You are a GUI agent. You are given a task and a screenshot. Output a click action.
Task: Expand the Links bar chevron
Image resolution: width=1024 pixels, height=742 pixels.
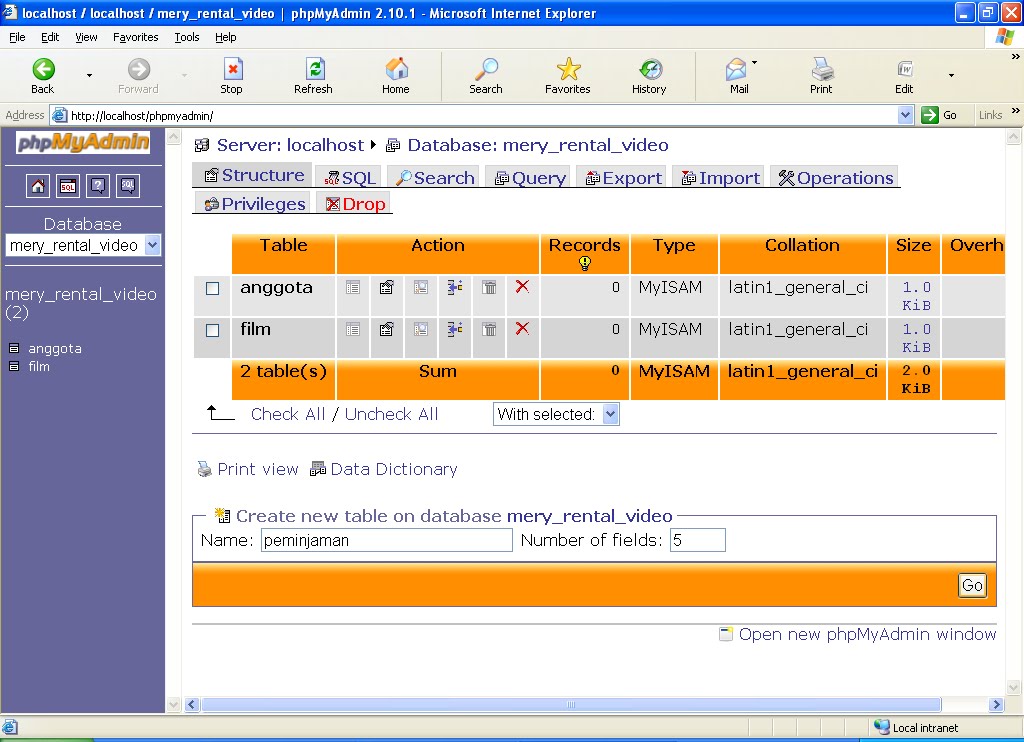coord(1015,111)
